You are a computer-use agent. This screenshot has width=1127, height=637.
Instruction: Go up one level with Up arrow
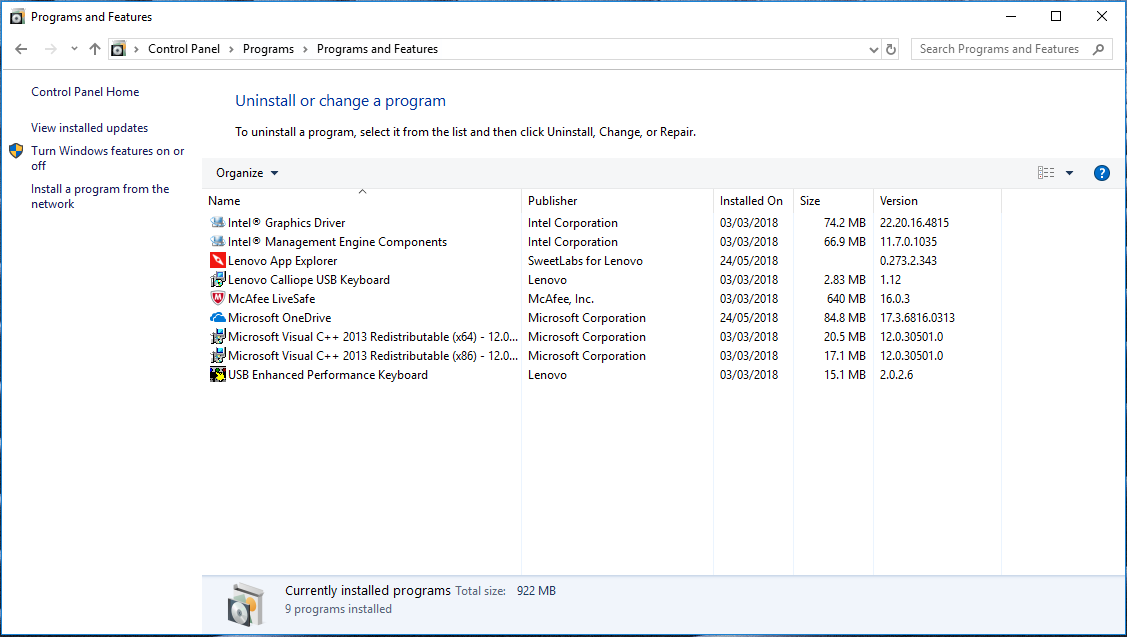[95, 49]
